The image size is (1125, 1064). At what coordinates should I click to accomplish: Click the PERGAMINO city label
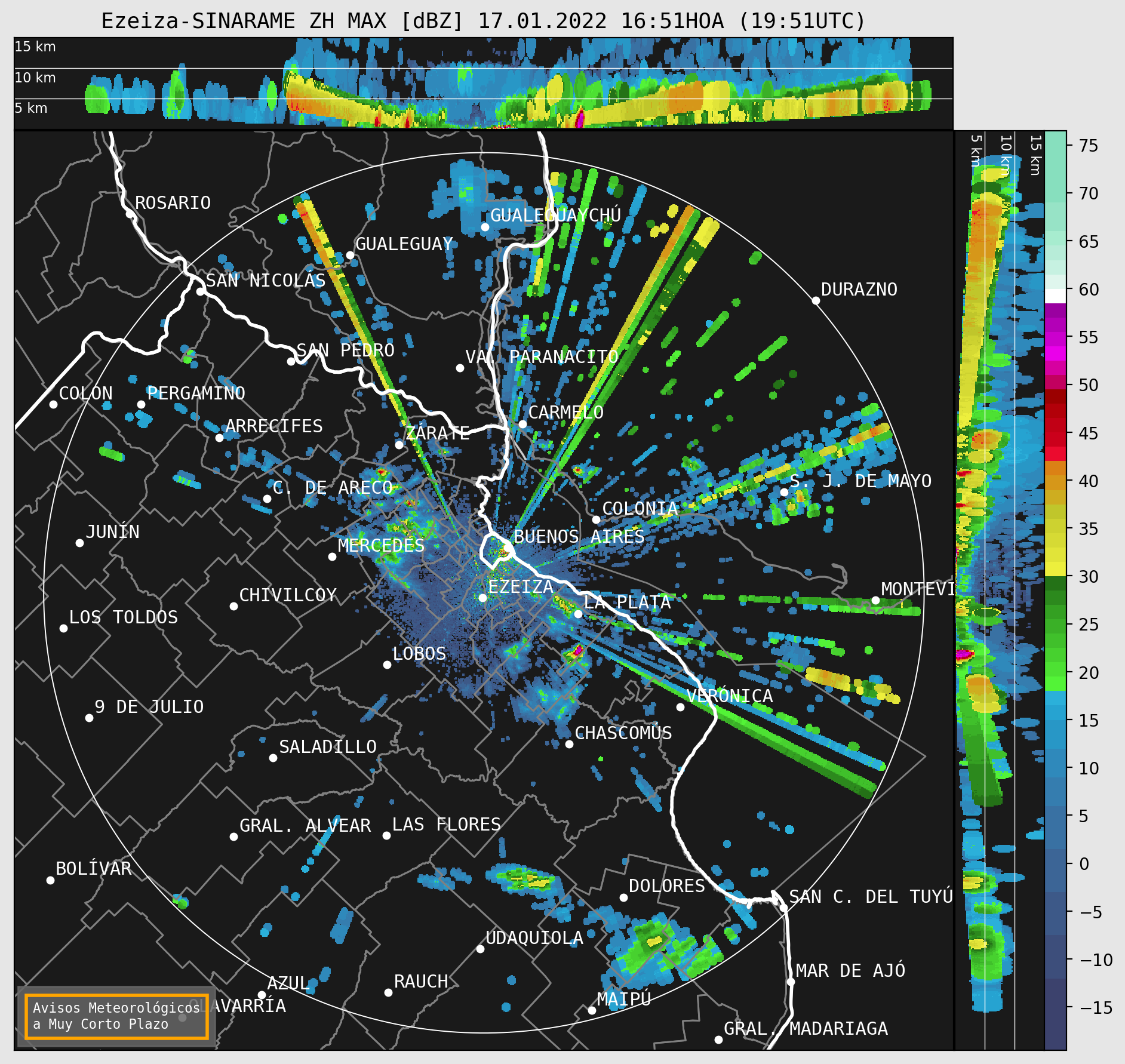coord(196,393)
